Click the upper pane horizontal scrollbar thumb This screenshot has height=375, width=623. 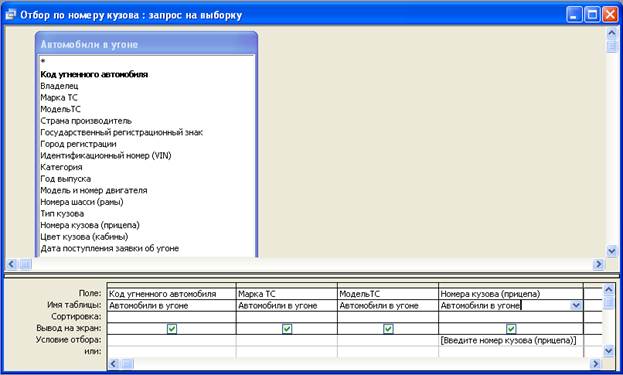tap(26, 264)
